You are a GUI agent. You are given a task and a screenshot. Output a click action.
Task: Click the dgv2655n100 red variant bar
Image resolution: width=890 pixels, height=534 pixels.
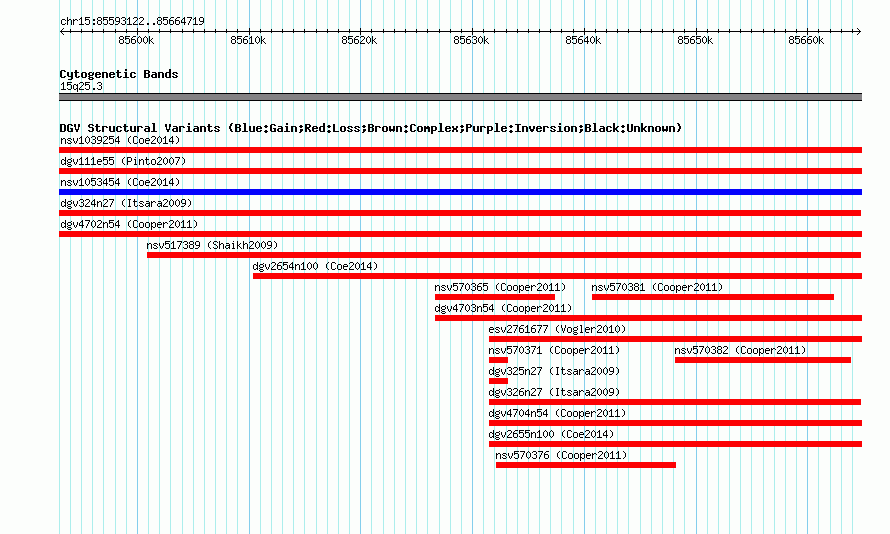point(675,444)
